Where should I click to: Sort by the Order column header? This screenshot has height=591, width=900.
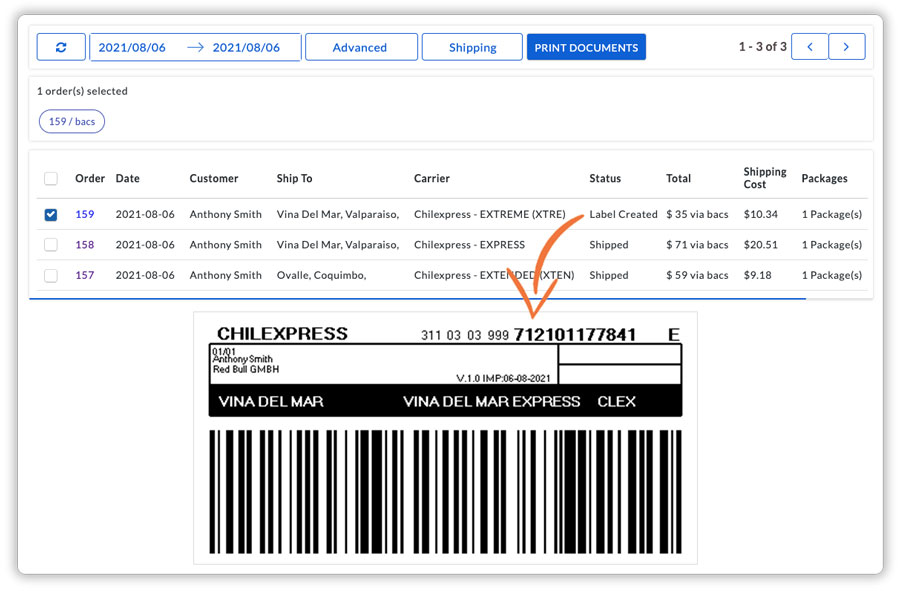click(90, 178)
